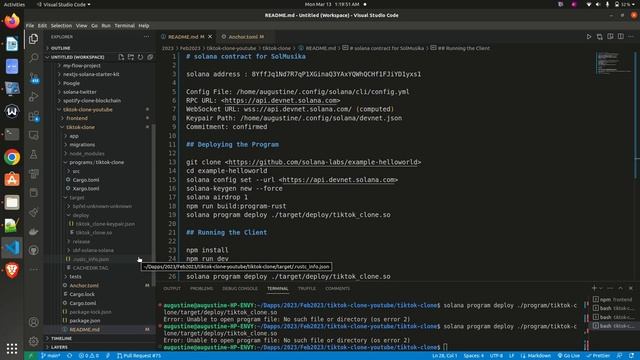Close the README.md editor tab
The image size is (640, 360).
click(210, 37)
